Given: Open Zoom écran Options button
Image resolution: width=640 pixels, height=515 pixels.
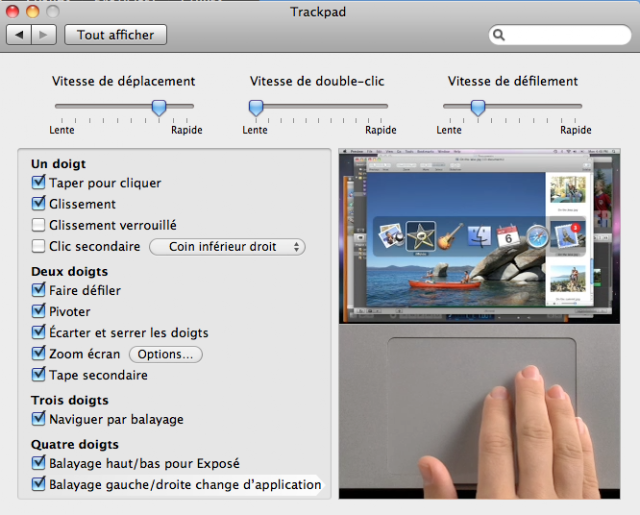Looking at the screenshot, I should click(166, 354).
